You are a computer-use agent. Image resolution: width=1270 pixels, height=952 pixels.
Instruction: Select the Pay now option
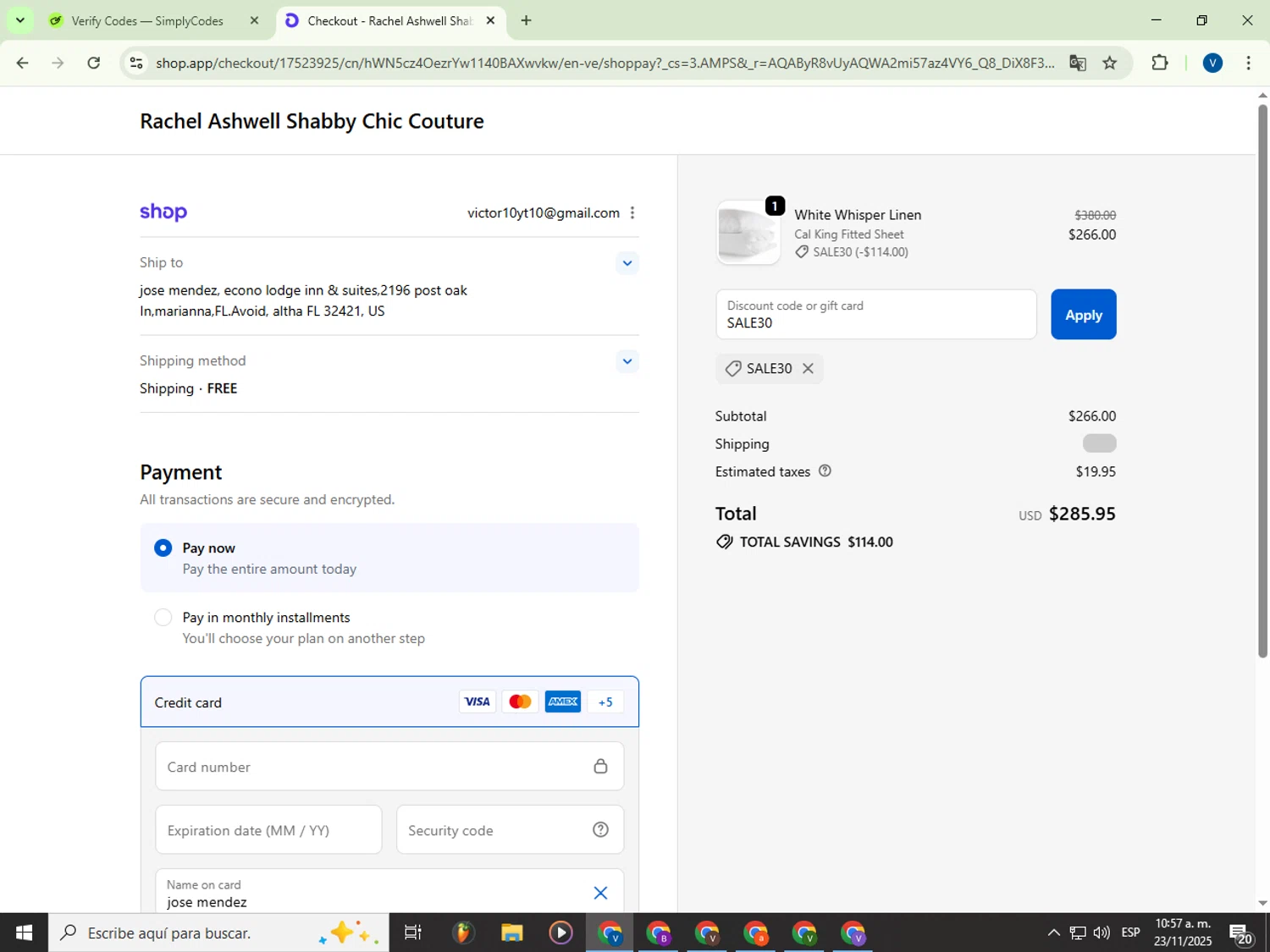[x=163, y=548]
